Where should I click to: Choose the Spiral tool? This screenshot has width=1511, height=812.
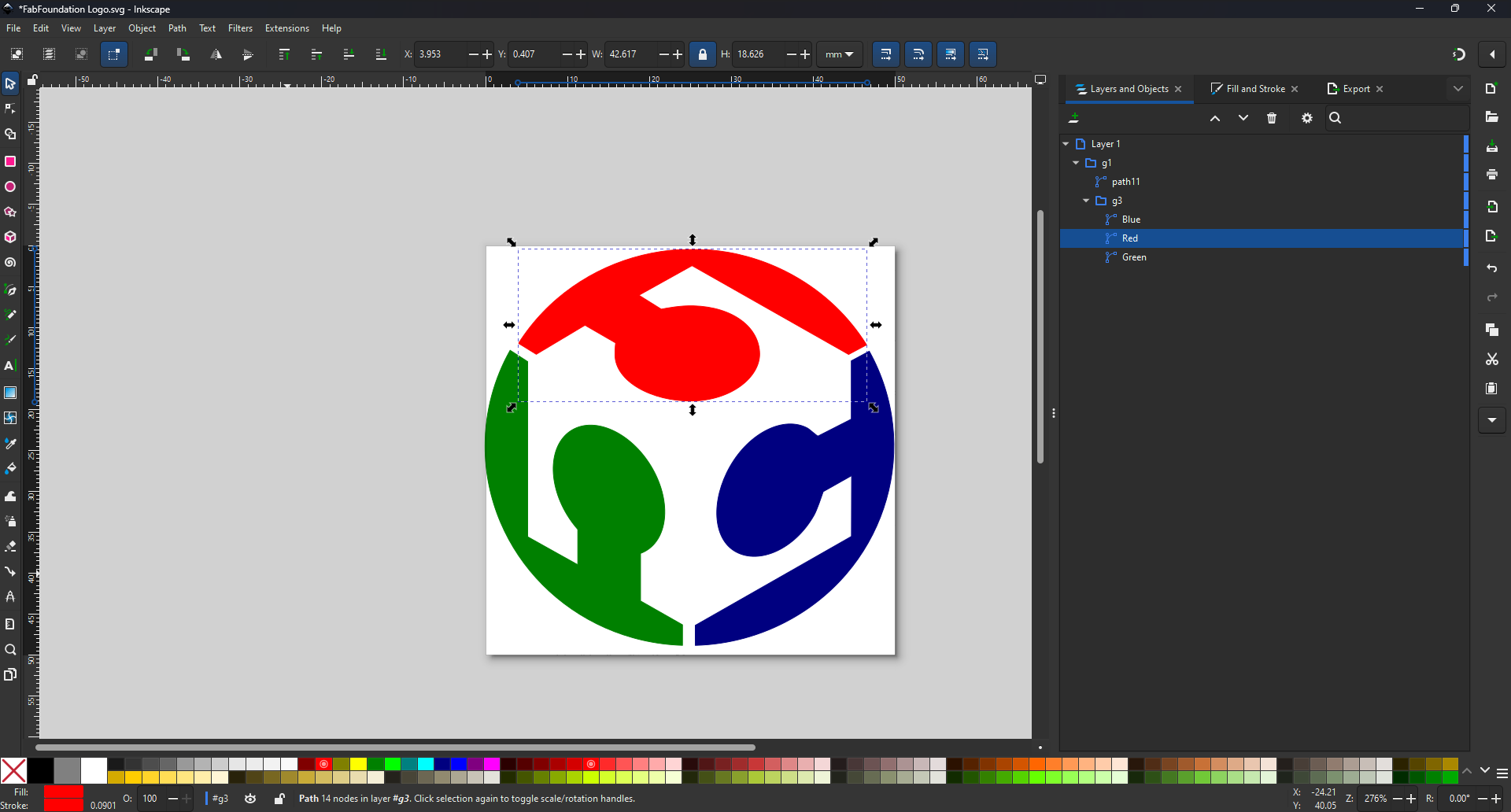[x=10, y=263]
